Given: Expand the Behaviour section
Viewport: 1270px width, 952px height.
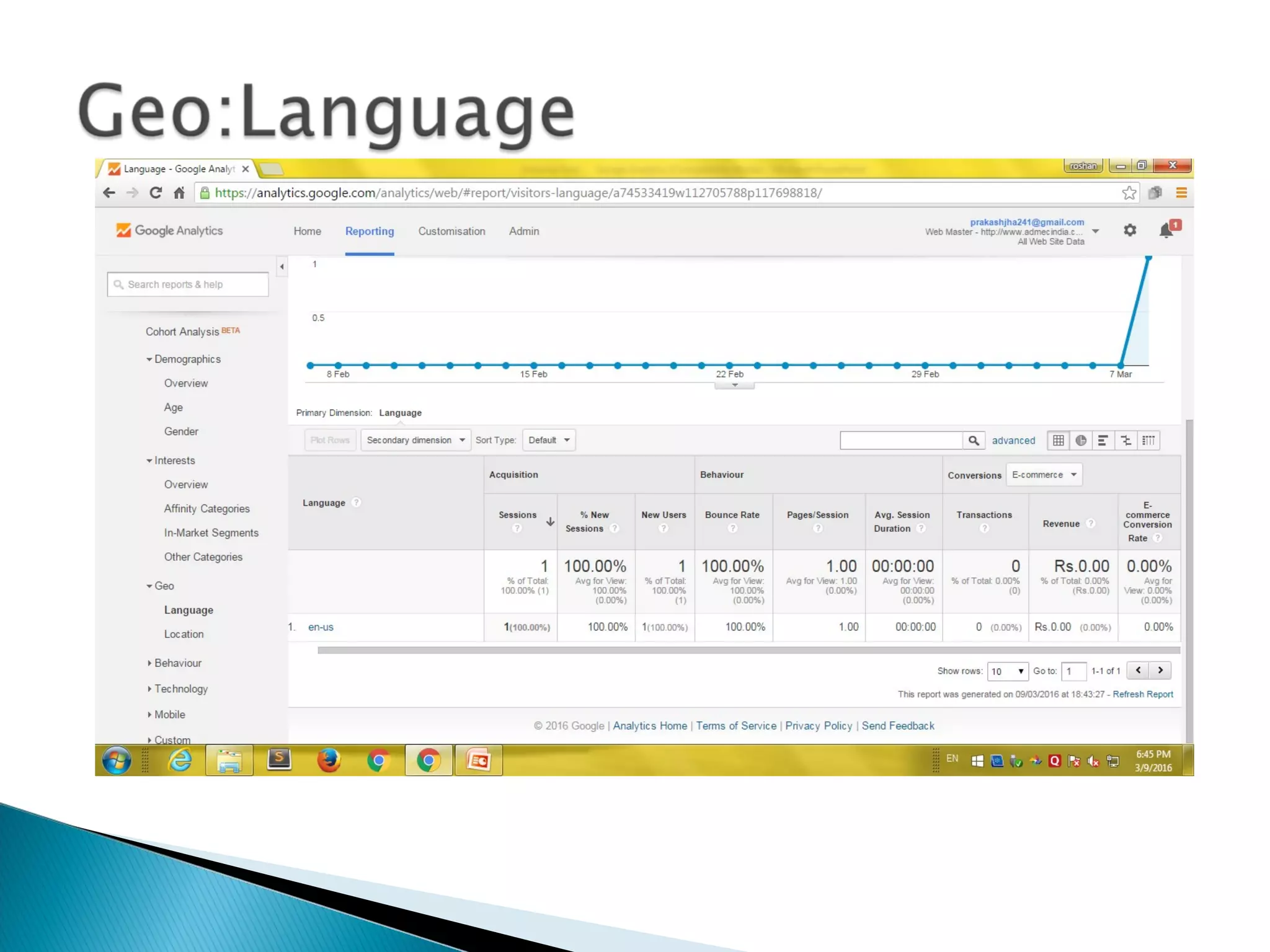Looking at the screenshot, I should [177, 663].
